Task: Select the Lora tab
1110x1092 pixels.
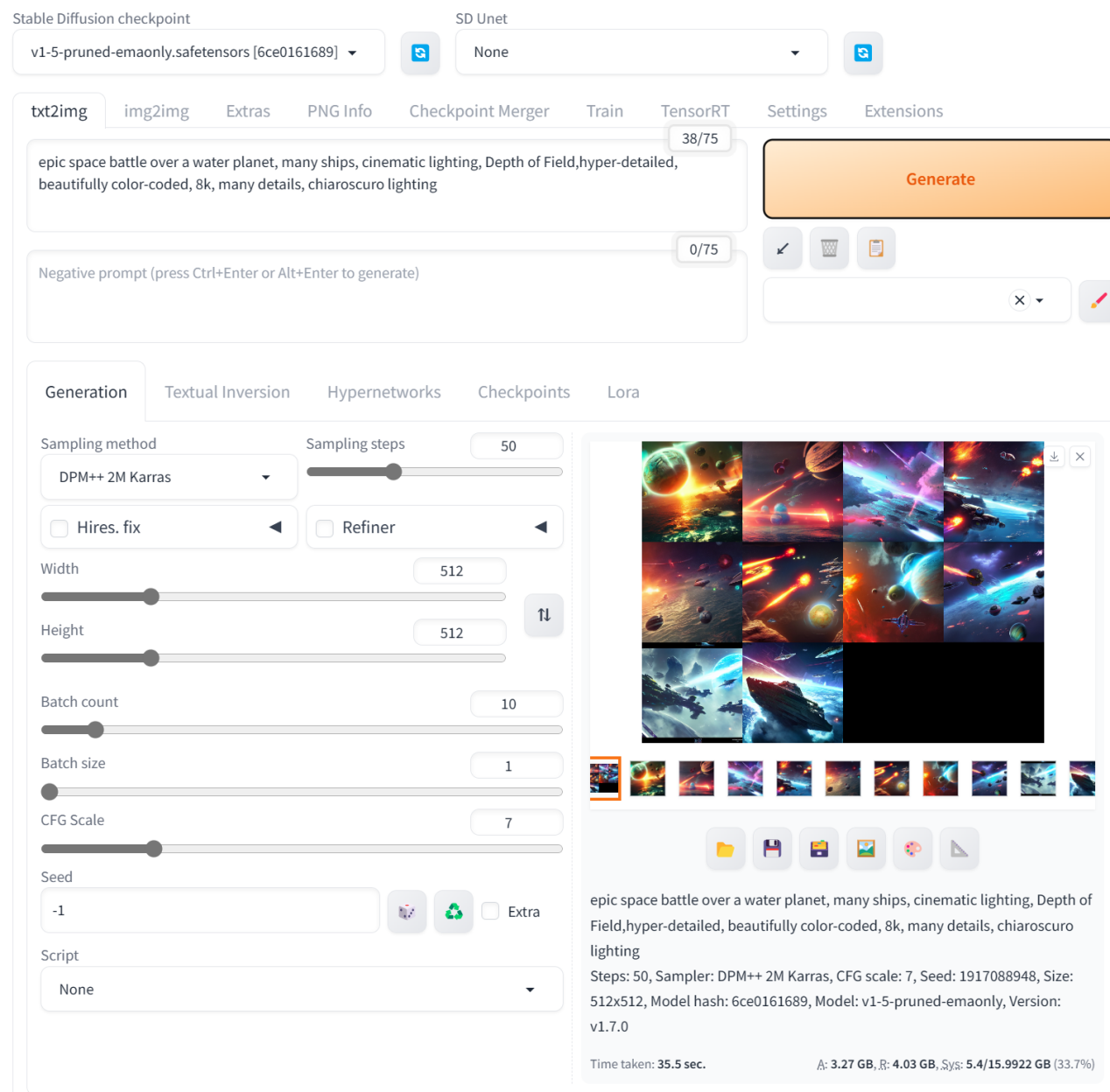Action: tap(623, 392)
